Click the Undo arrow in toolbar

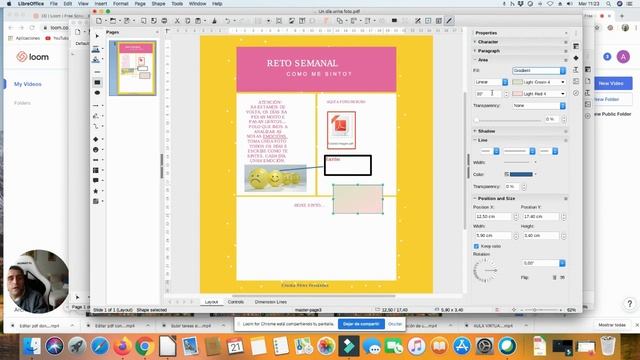click(x=227, y=20)
